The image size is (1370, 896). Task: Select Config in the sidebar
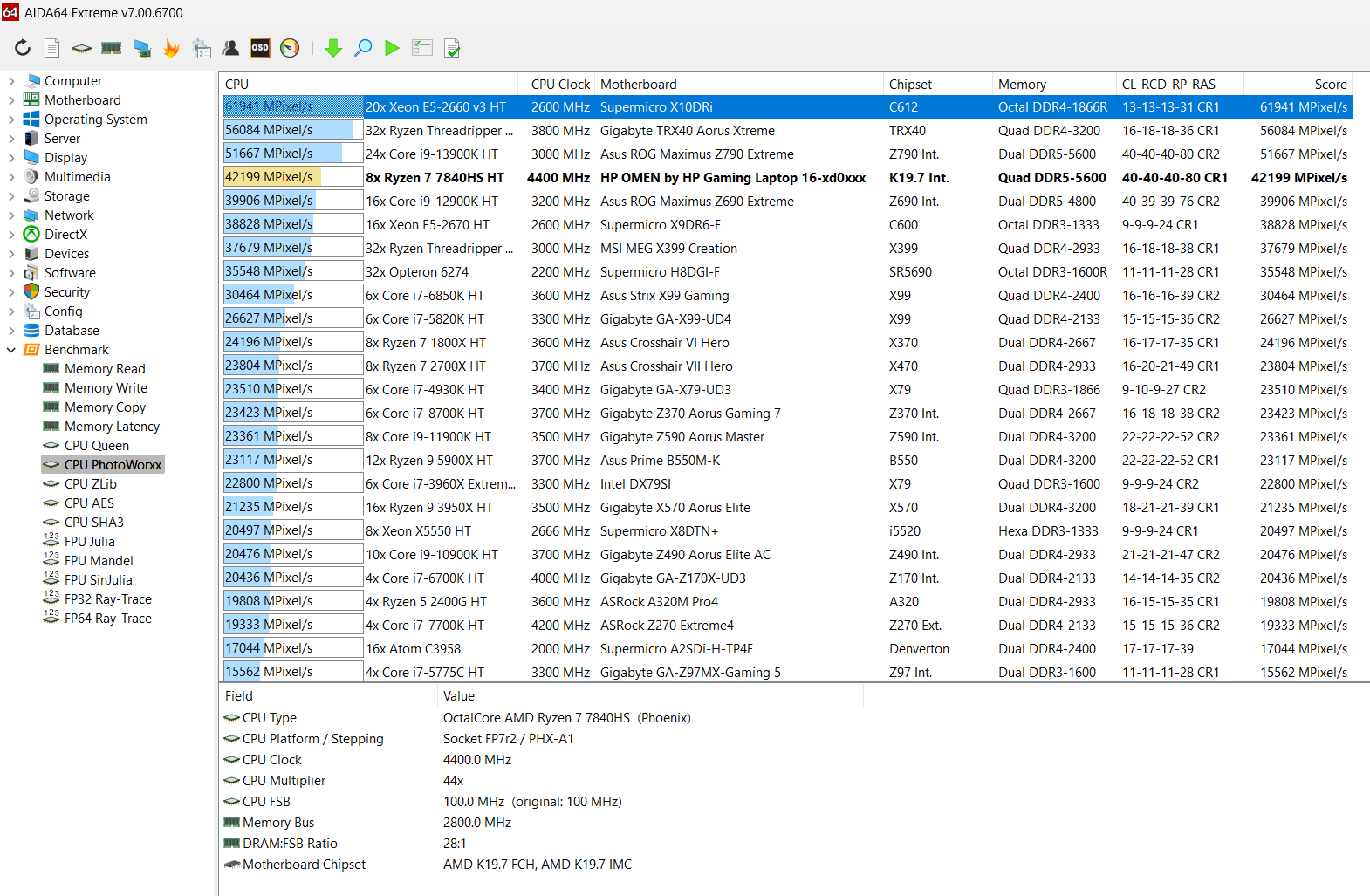[x=63, y=311]
